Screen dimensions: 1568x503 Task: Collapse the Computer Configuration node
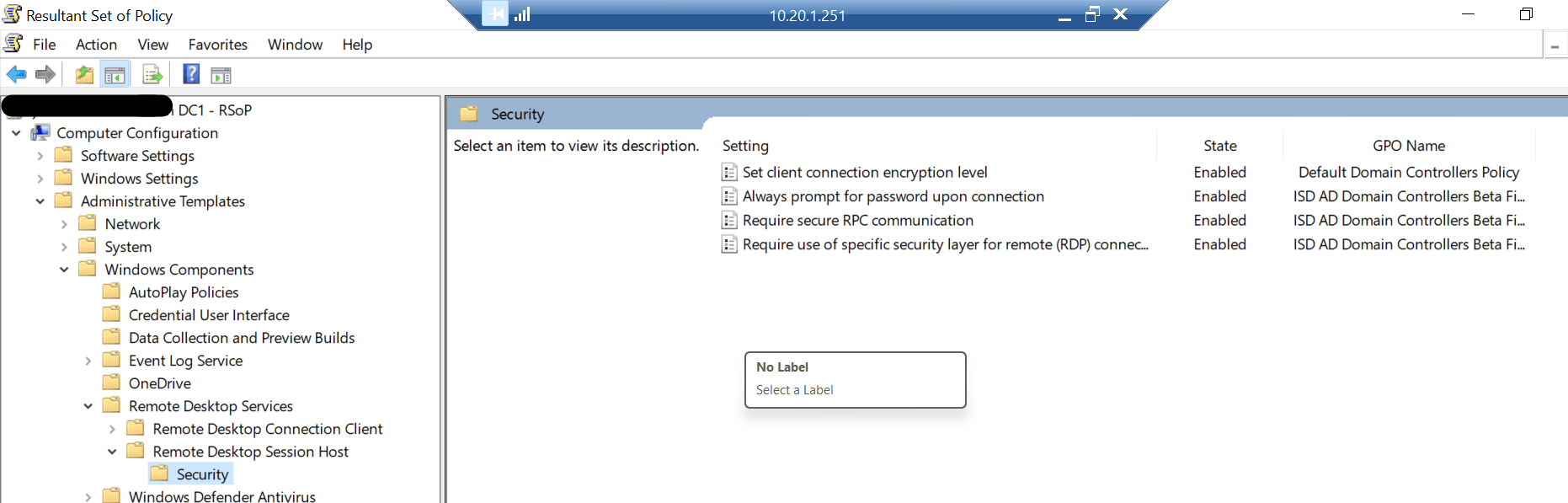pyautogui.click(x=16, y=133)
